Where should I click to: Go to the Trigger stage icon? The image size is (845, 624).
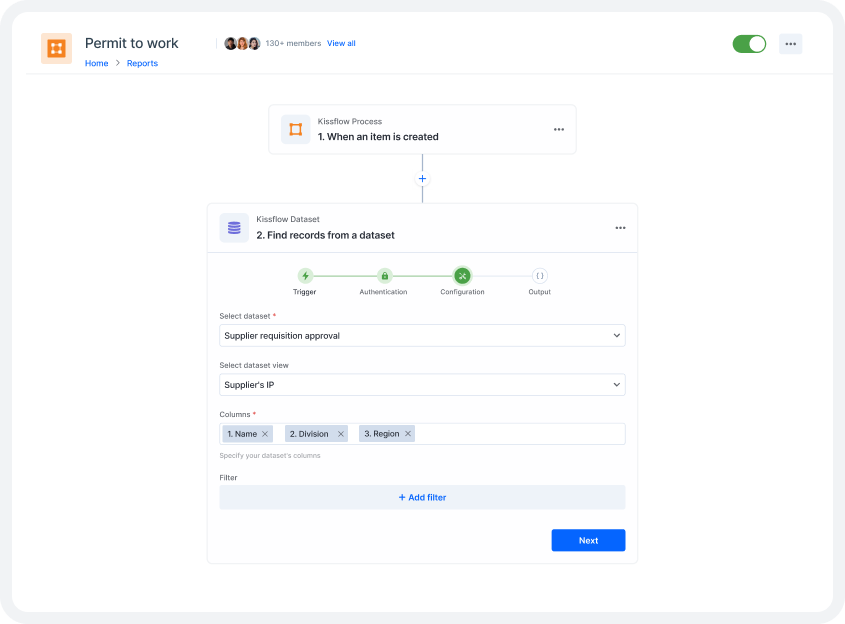click(306, 276)
